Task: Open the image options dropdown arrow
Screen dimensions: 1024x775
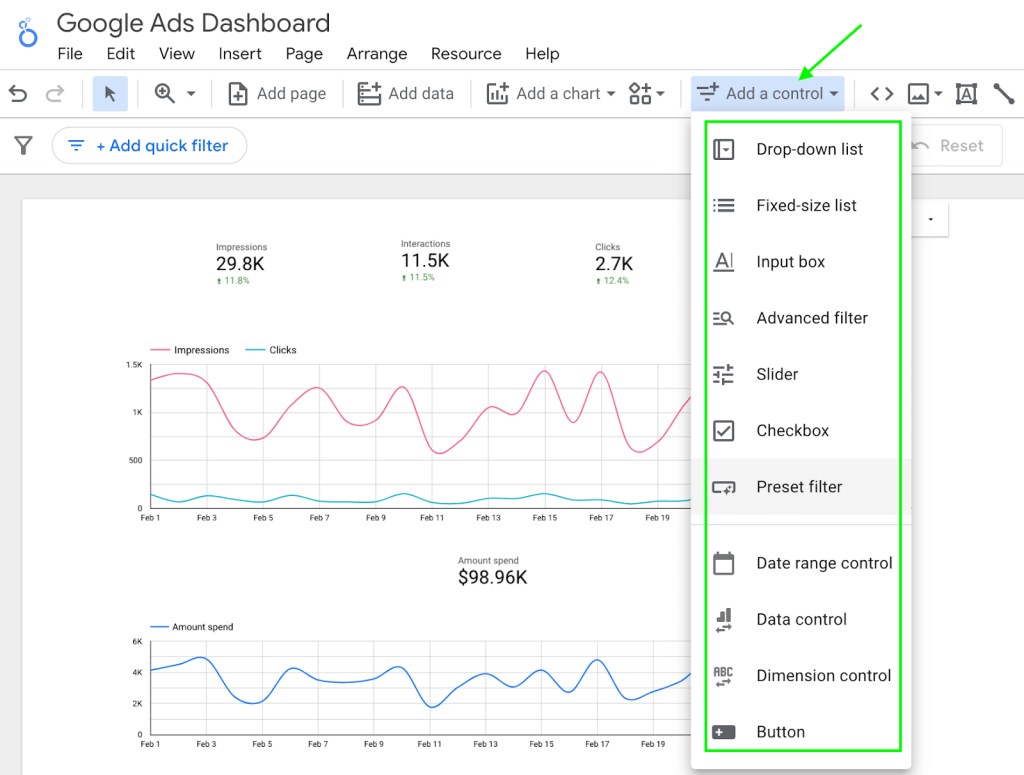Action: pos(938,94)
